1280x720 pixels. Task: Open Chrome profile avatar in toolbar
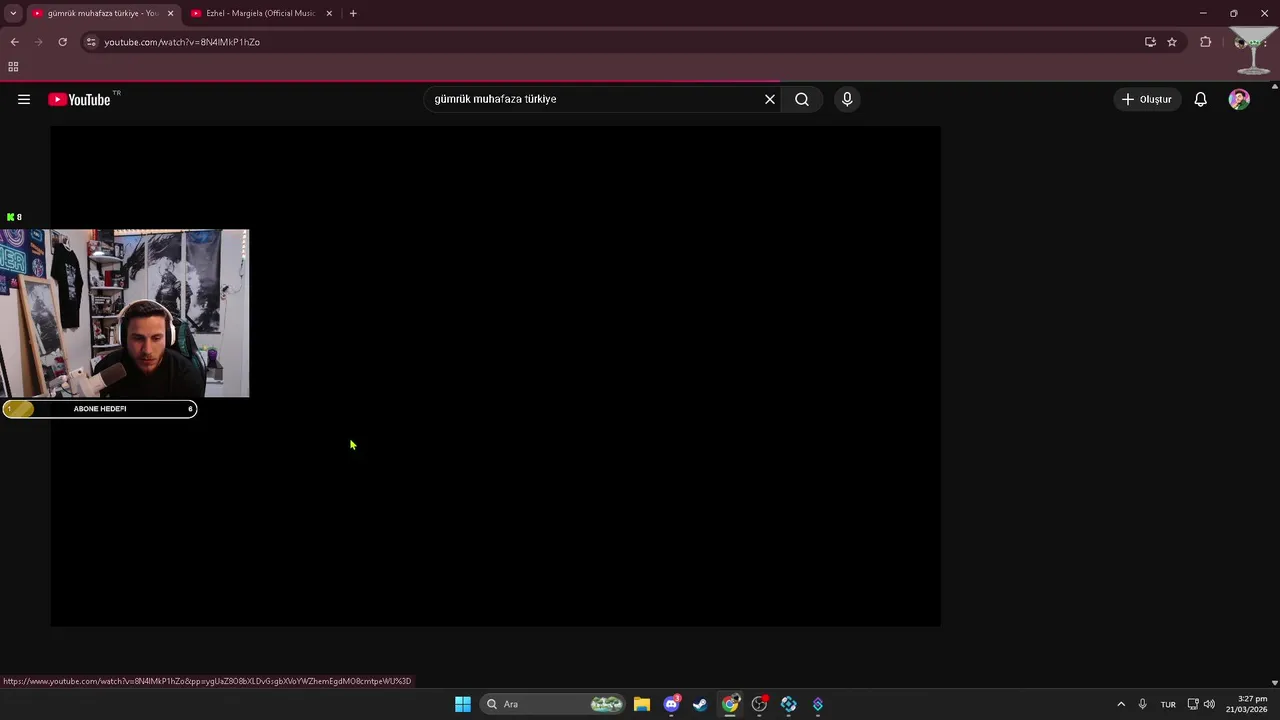click(1241, 42)
